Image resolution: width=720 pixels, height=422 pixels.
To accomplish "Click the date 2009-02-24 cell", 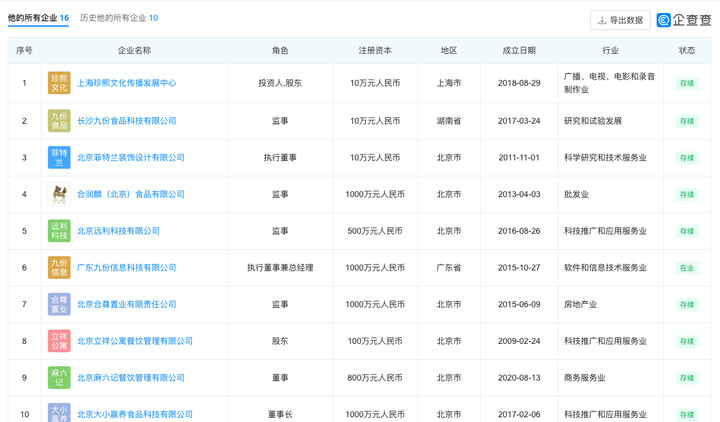I will click(519, 341).
